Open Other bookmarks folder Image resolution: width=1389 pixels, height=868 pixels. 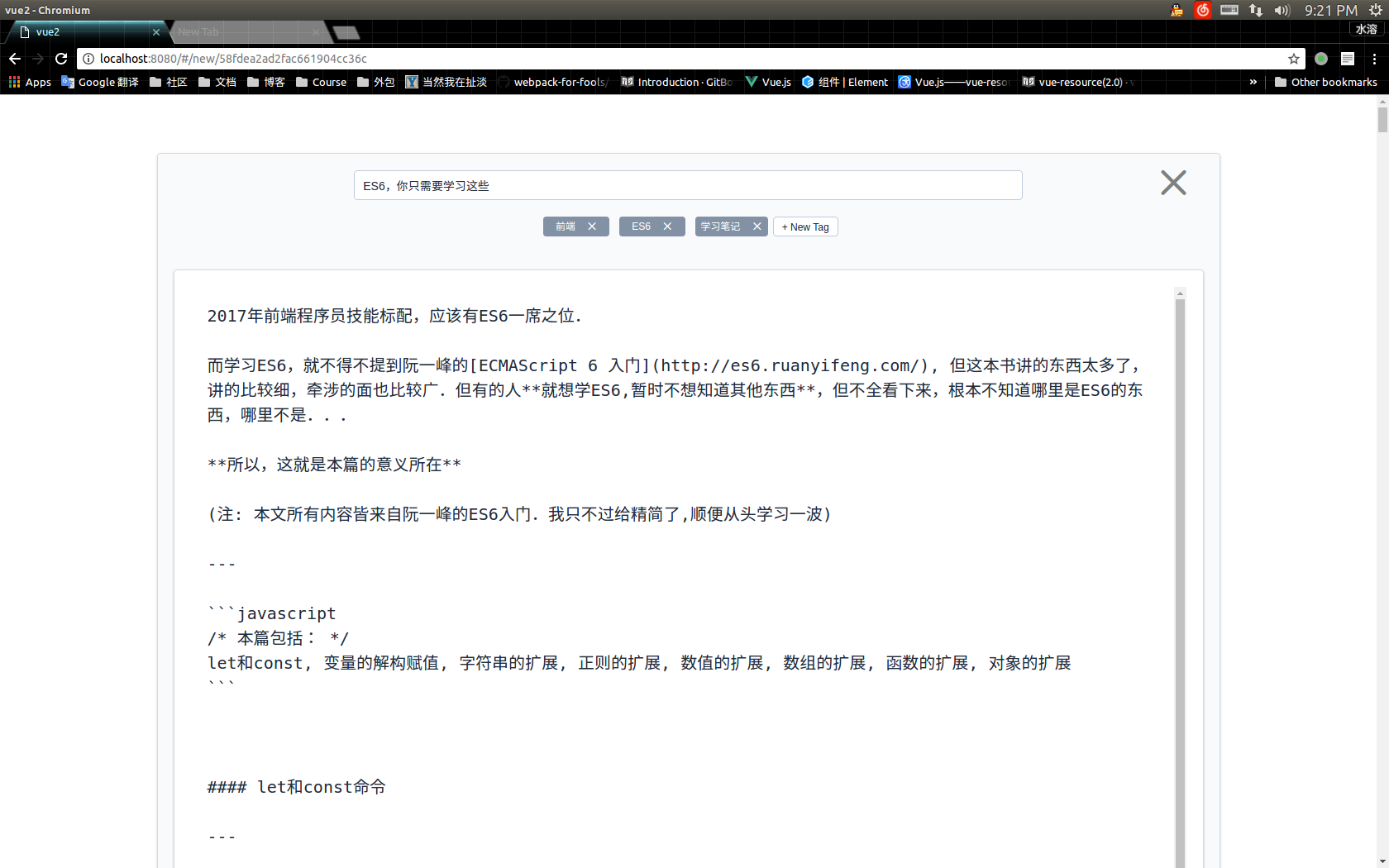1326,82
